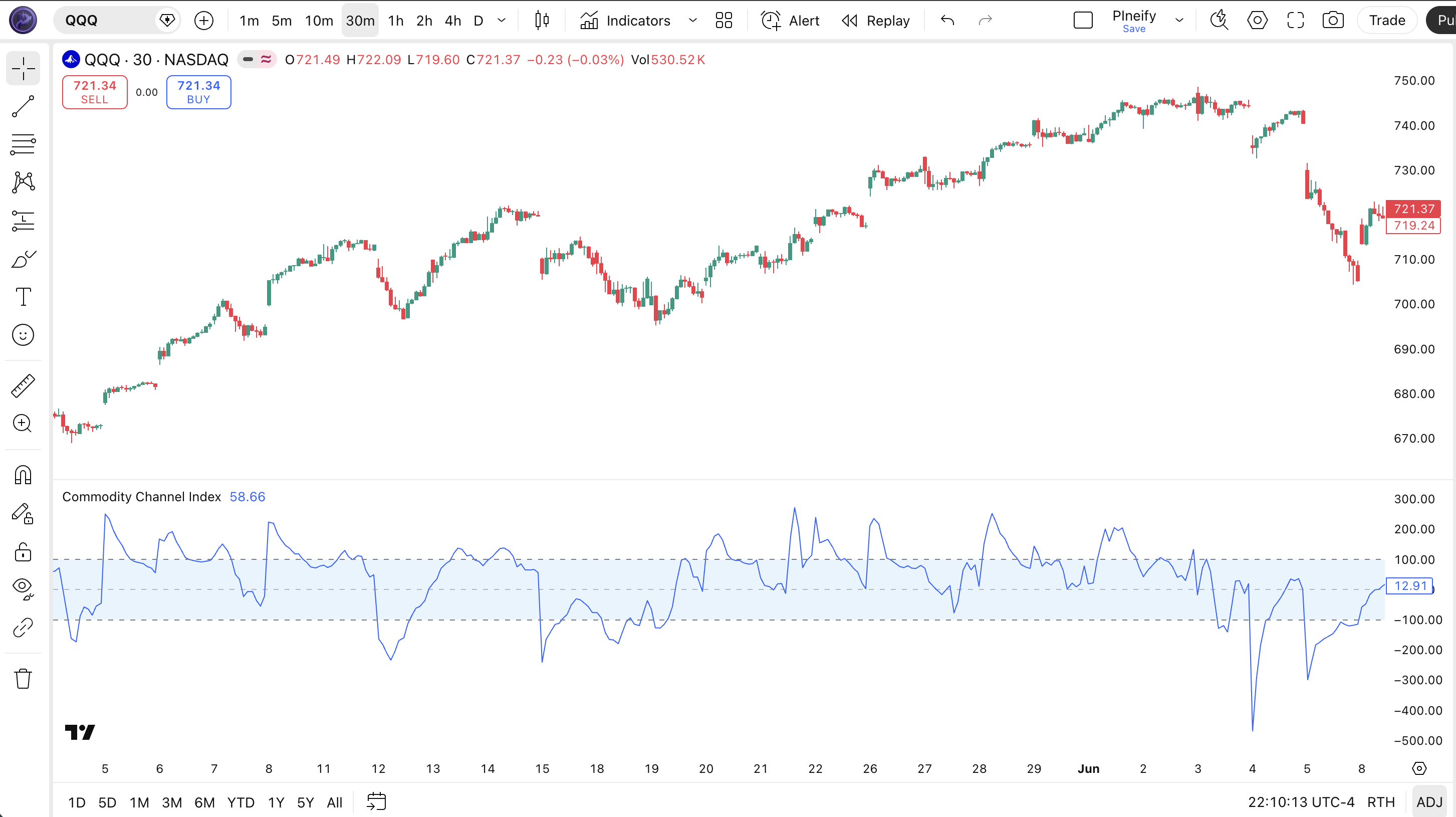Open the timezone menu 22:10:13 UTC-4
Viewport: 1456px width, 817px height.
1301,802
